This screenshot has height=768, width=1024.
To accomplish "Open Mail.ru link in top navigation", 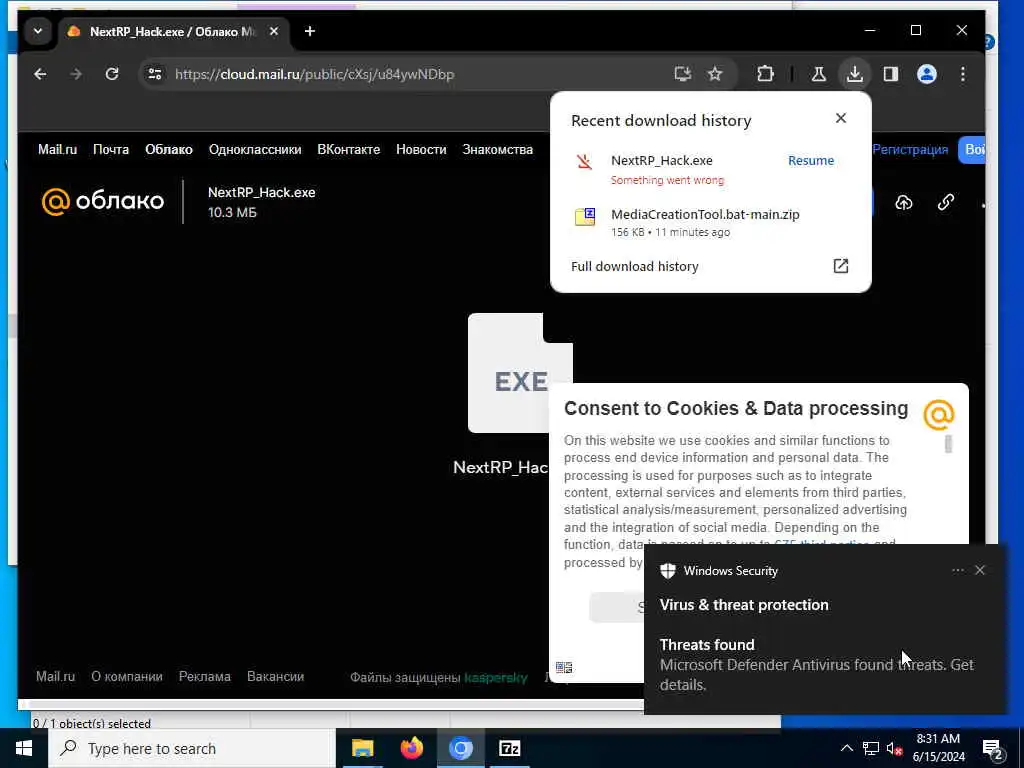I will (x=57, y=150).
